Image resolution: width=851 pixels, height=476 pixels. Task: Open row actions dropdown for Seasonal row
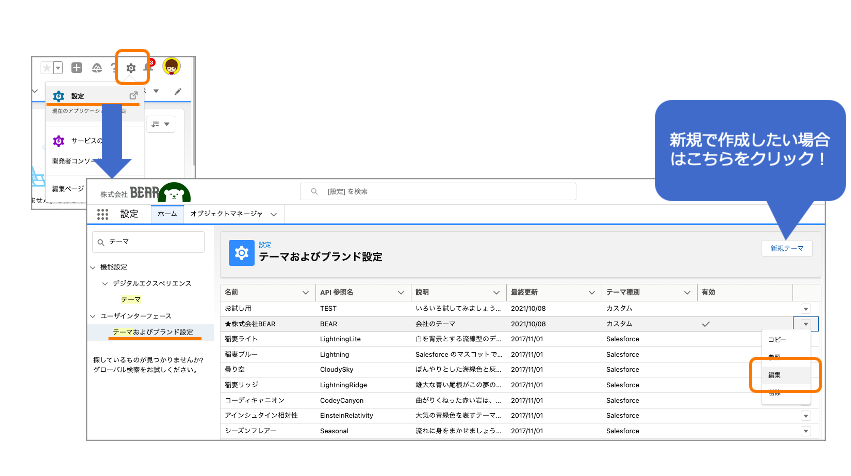(805, 431)
